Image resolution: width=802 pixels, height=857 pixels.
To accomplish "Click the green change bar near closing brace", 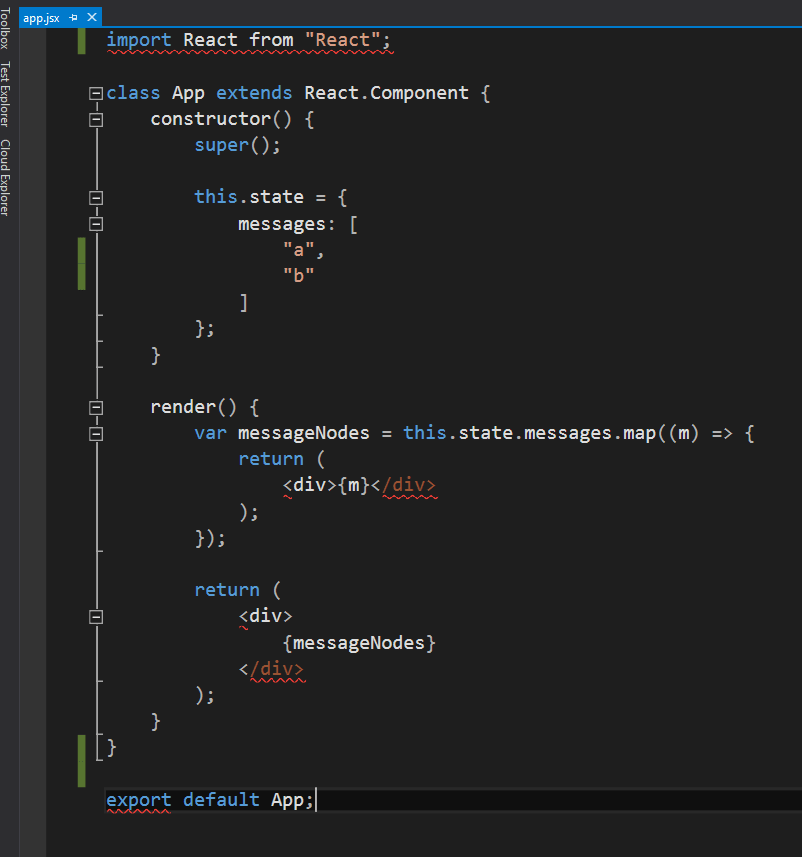I will 82,760.
